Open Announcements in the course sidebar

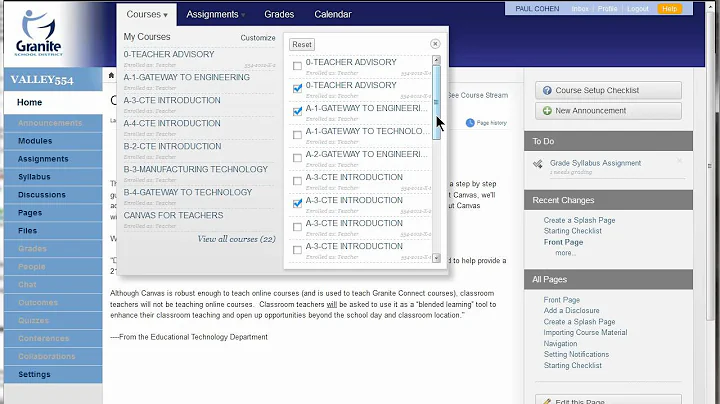53,123
